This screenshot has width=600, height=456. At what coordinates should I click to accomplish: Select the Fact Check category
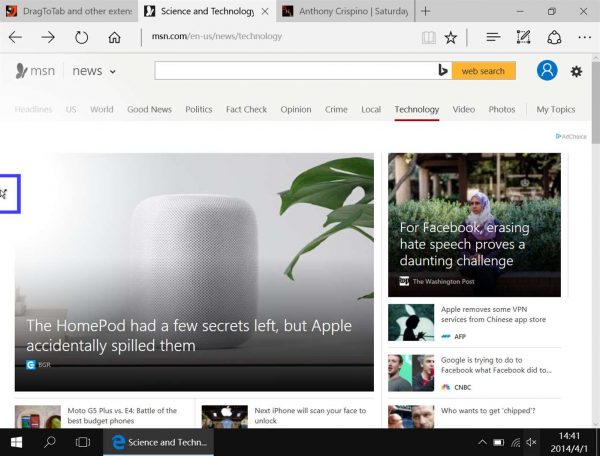[x=246, y=109]
